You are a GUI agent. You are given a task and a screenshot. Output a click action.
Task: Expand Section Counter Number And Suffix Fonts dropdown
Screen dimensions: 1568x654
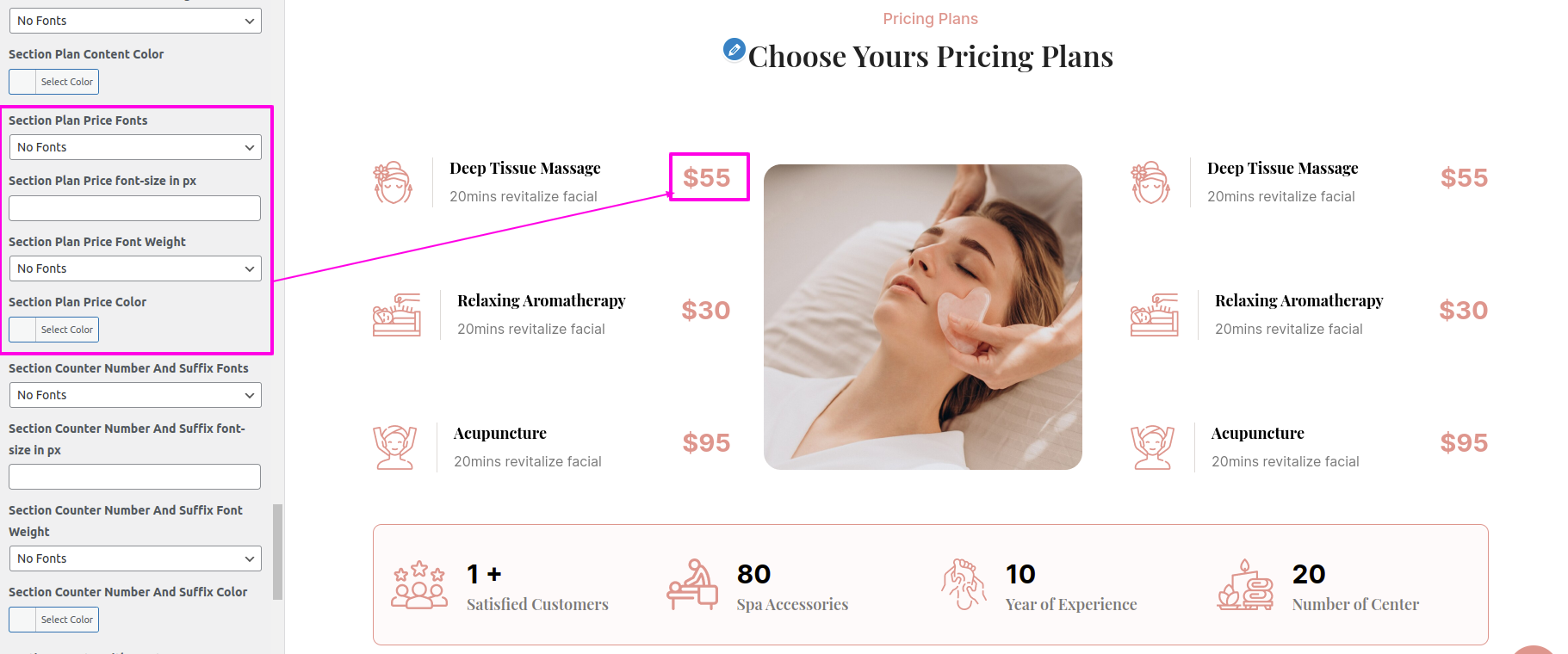135,395
